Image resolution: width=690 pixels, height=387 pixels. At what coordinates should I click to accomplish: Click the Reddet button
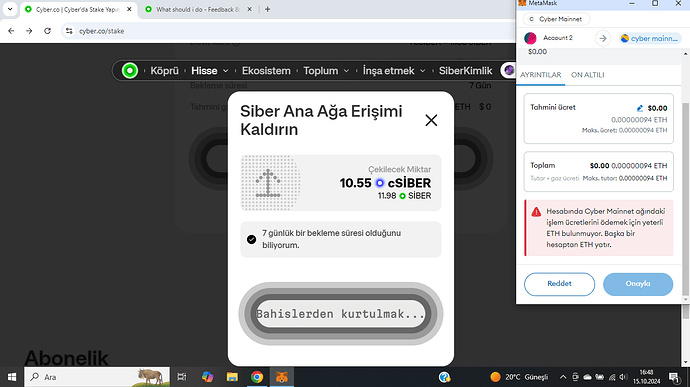coord(559,284)
